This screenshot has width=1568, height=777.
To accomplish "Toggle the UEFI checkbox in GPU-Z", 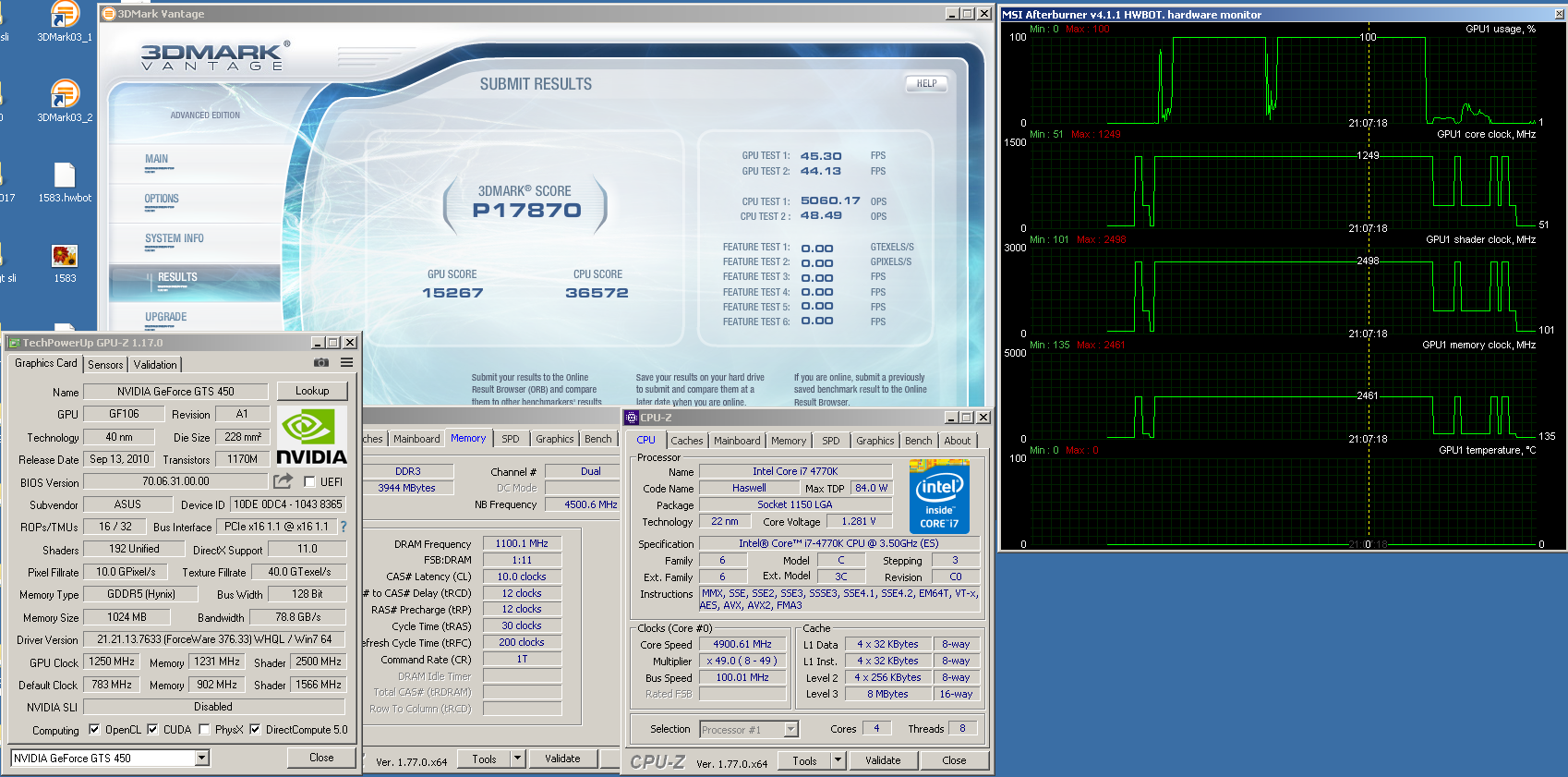I will click(309, 482).
